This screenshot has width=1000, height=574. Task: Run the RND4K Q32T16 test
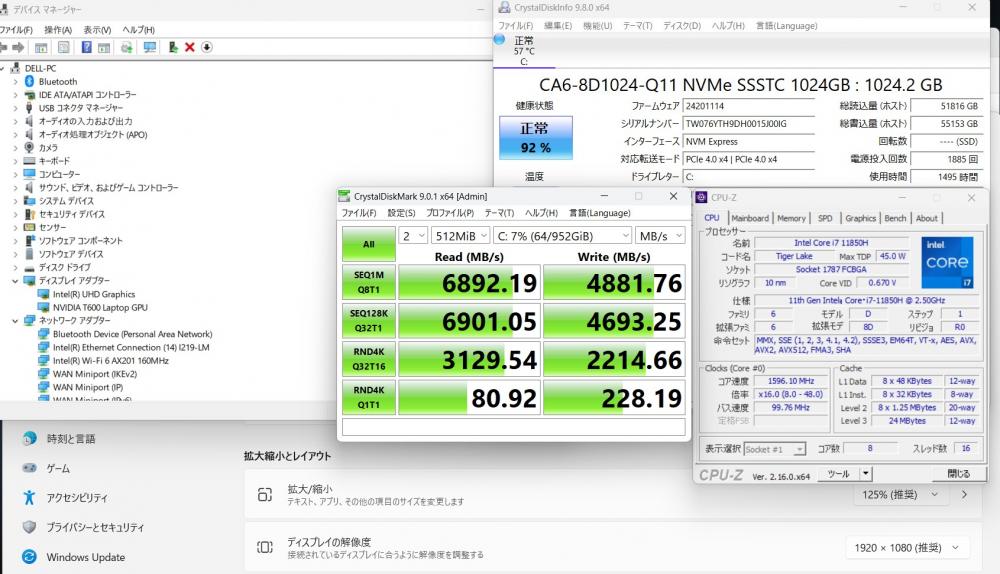(x=369, y=359)
